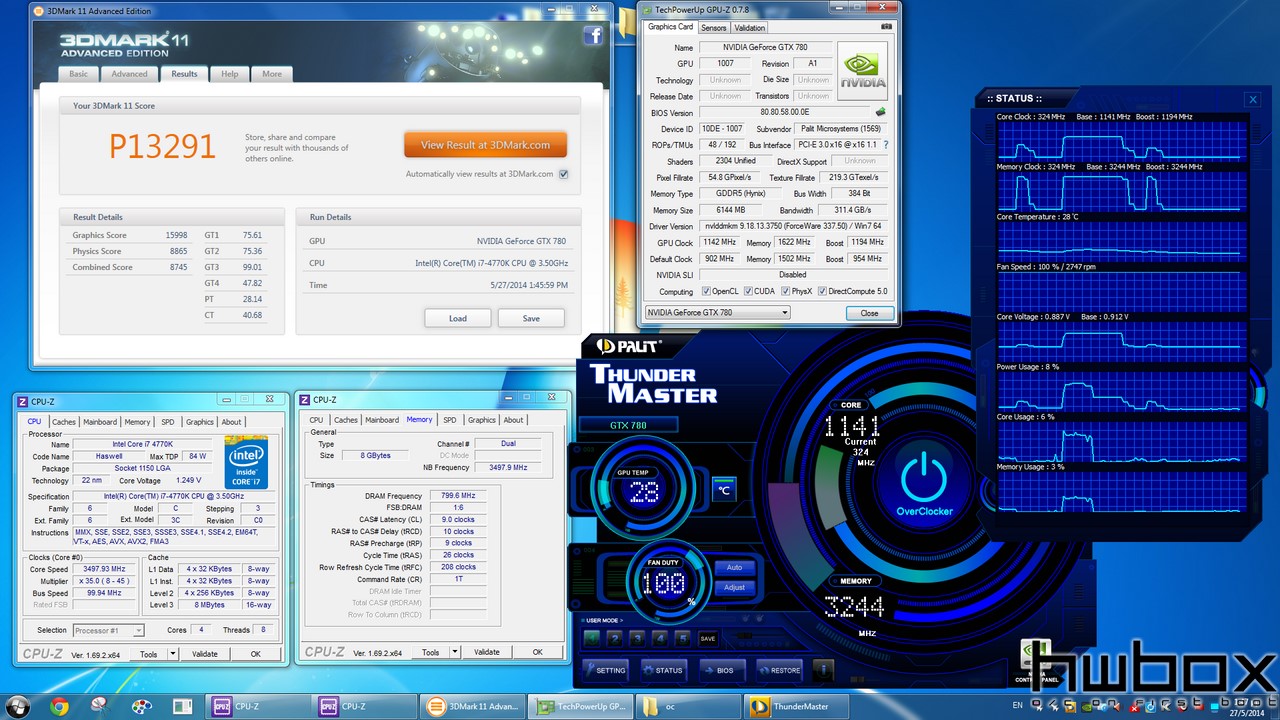Click the SAVE profile button in ThunderMaster
The height and width of the screenshot is (720, 1280).
tap(708, 638)
